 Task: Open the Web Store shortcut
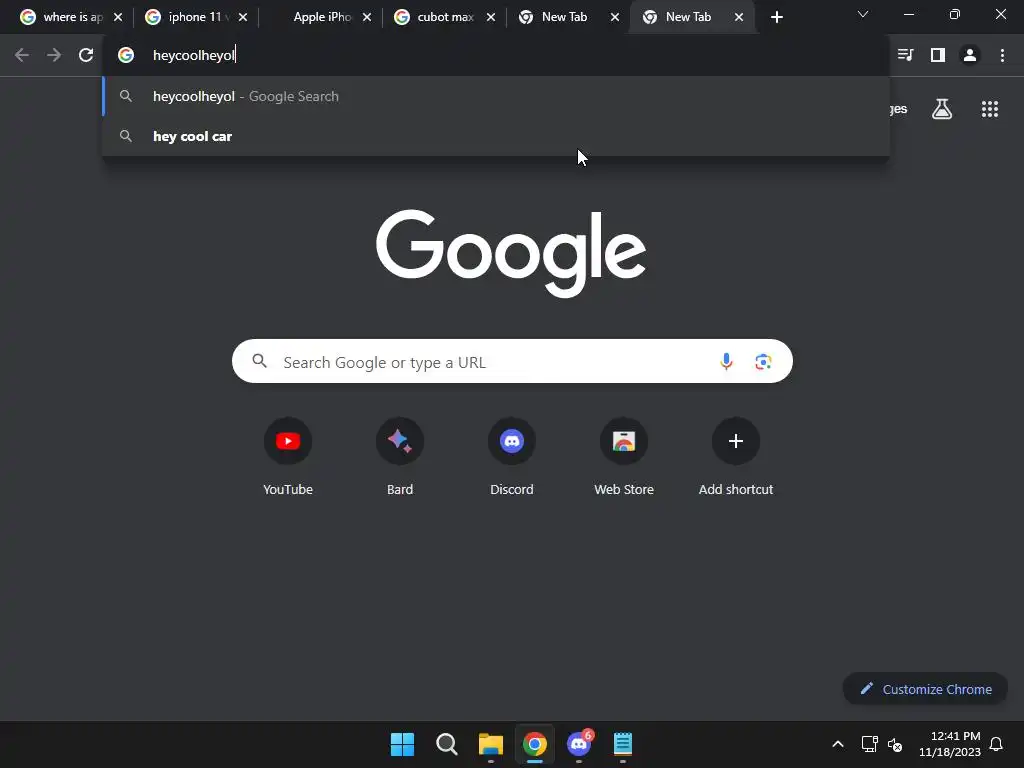(624, 456)
